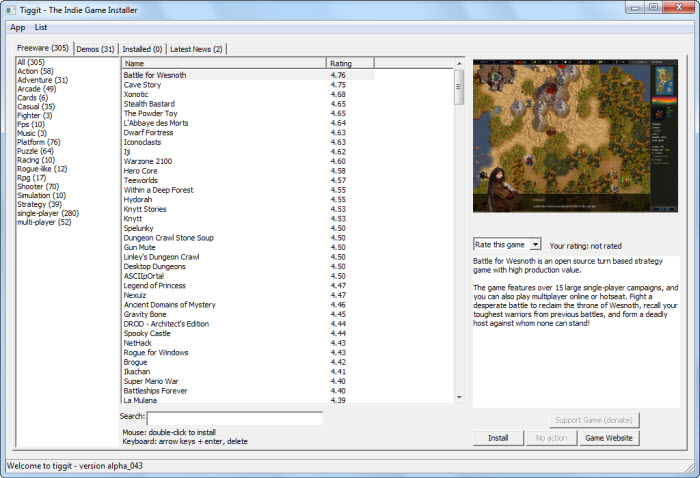This screenshot has height=478, width=700.
Task: Open the App menu
Action: [17, 27]
